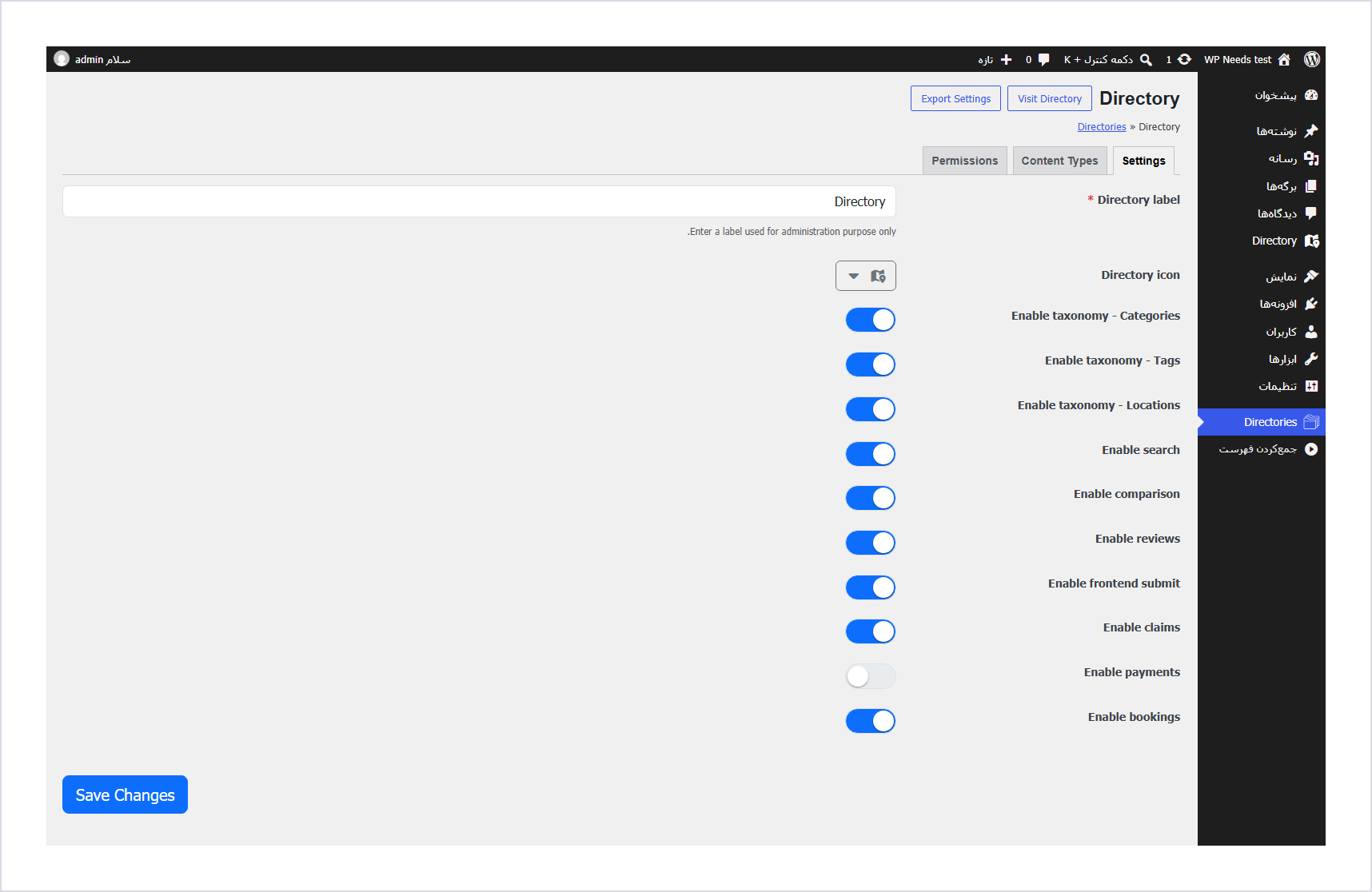Click the tools wrench icon in sidebar
The height and width of the screenshot is (892, 1372).
pyautogui.click(x=1311, y=359)
